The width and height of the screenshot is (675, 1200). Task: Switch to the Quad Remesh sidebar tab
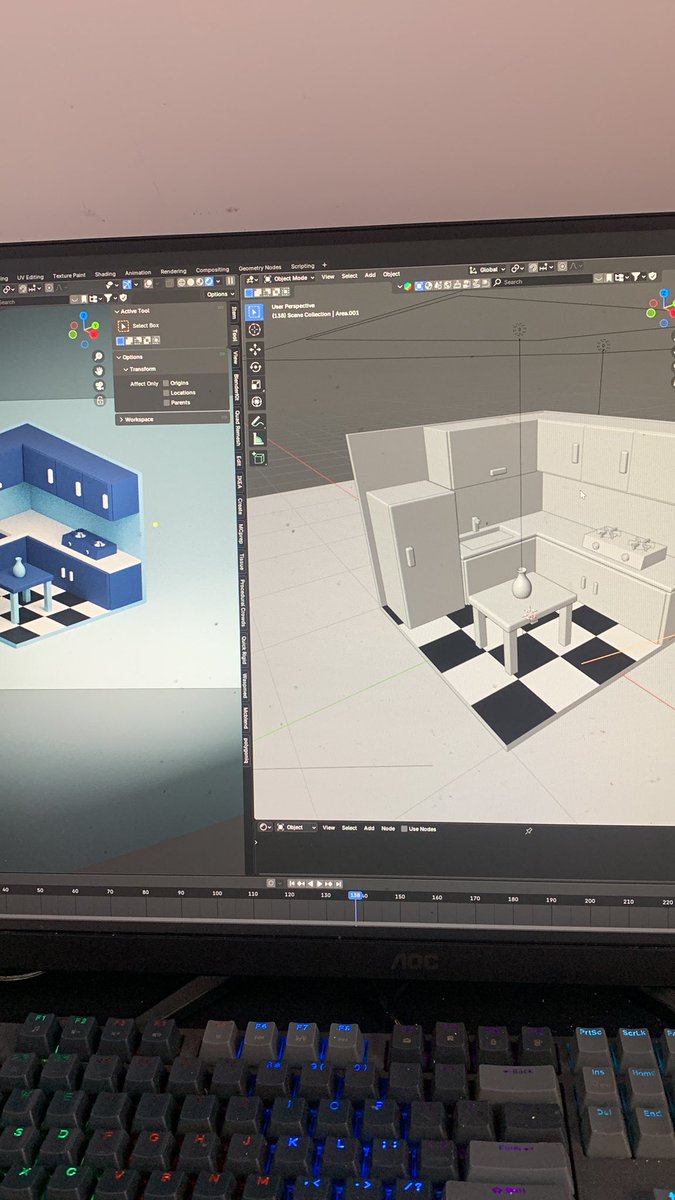238,429
